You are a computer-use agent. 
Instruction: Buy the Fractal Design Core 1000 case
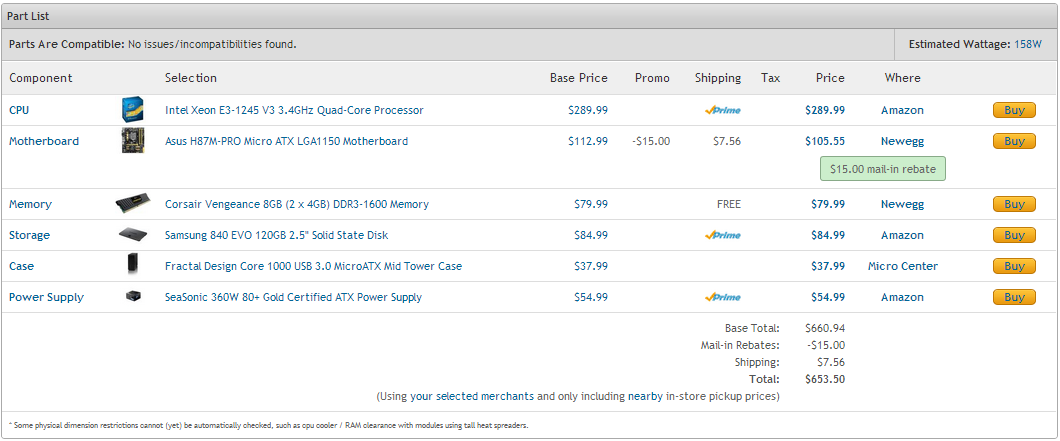pyautogui.click(x=1014, y=266)
